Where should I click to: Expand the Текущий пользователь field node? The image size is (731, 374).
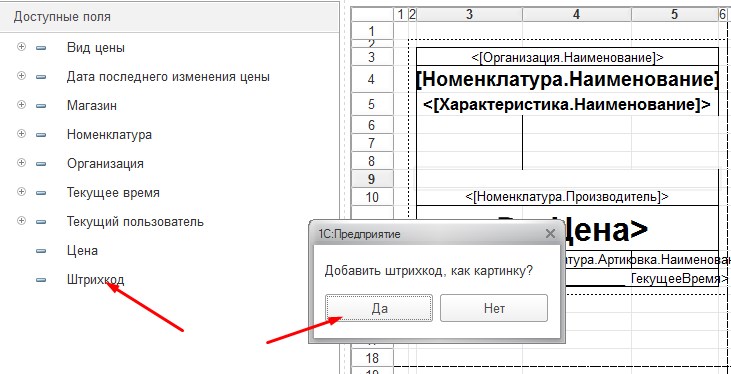coord(21,221)
